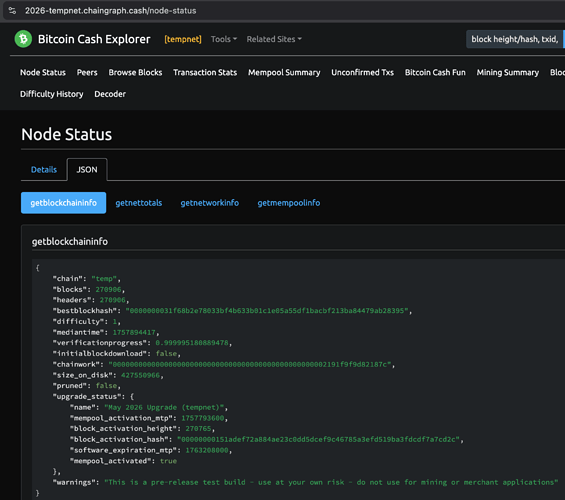Click the verificationprogress value

(192, 343)
